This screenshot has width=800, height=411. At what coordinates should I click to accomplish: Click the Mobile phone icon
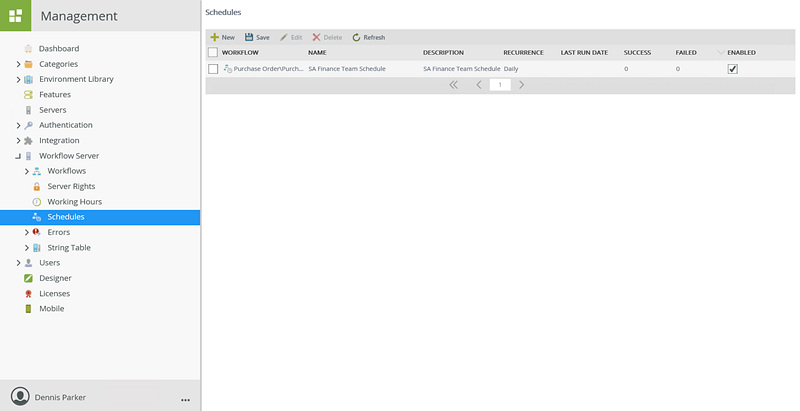pyautogui.click(x=29, y=309)
